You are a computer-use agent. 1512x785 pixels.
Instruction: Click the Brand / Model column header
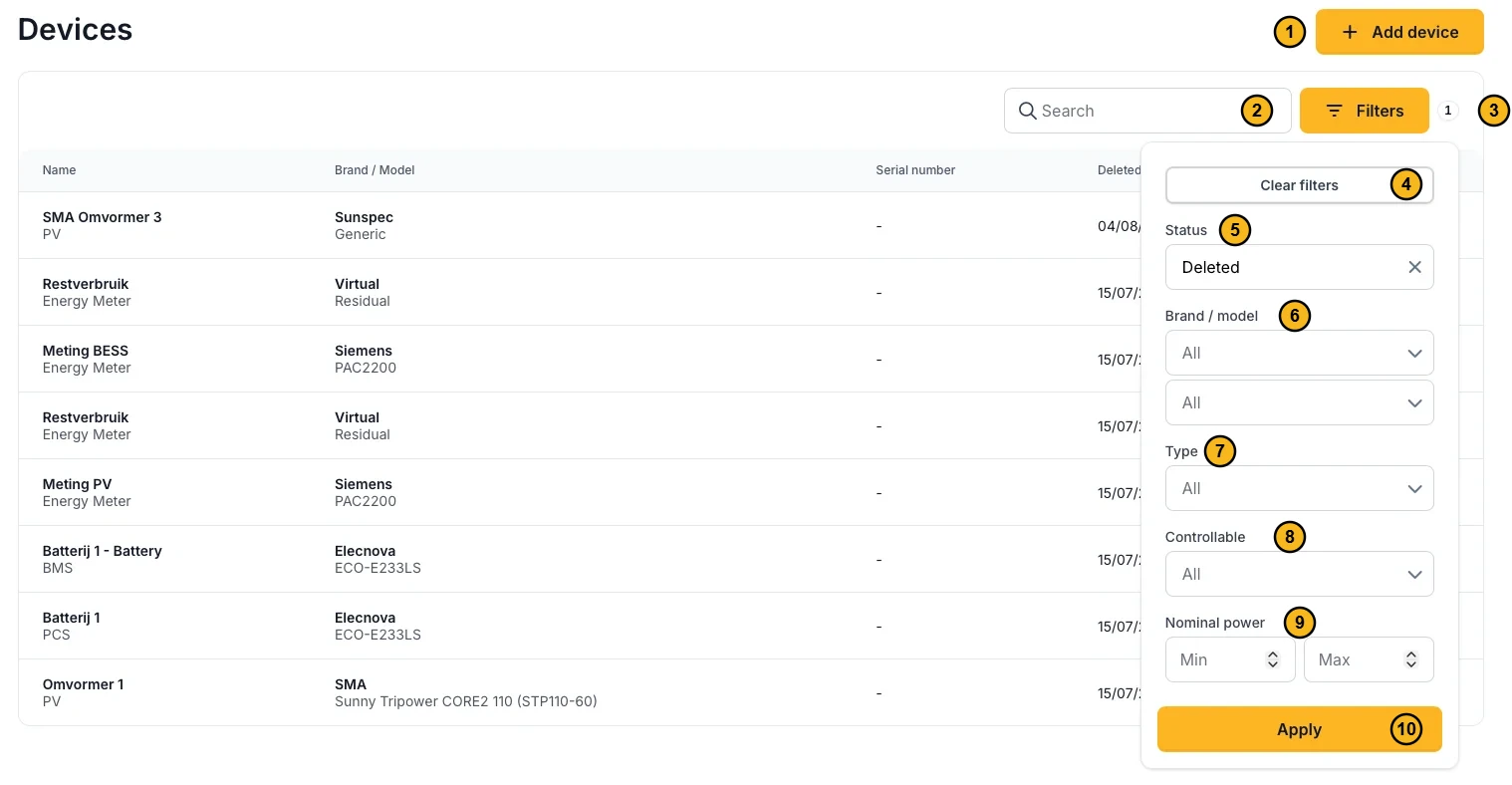375,170
